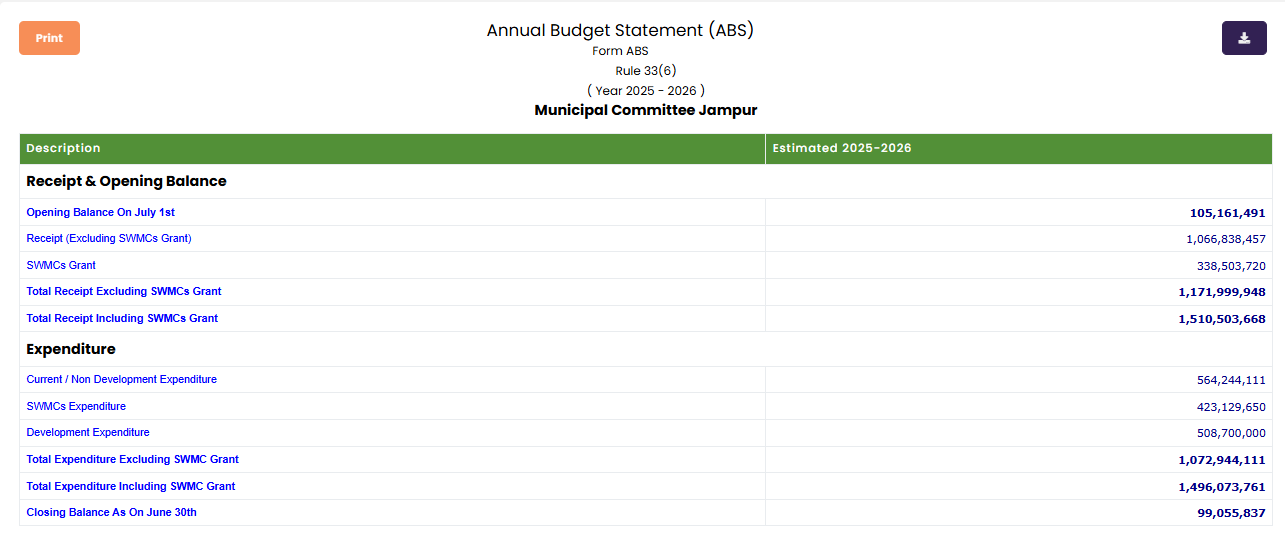Select the SWMCs Grant row link
Viewport: 1285px width, 544px height.
coord(61,265)
